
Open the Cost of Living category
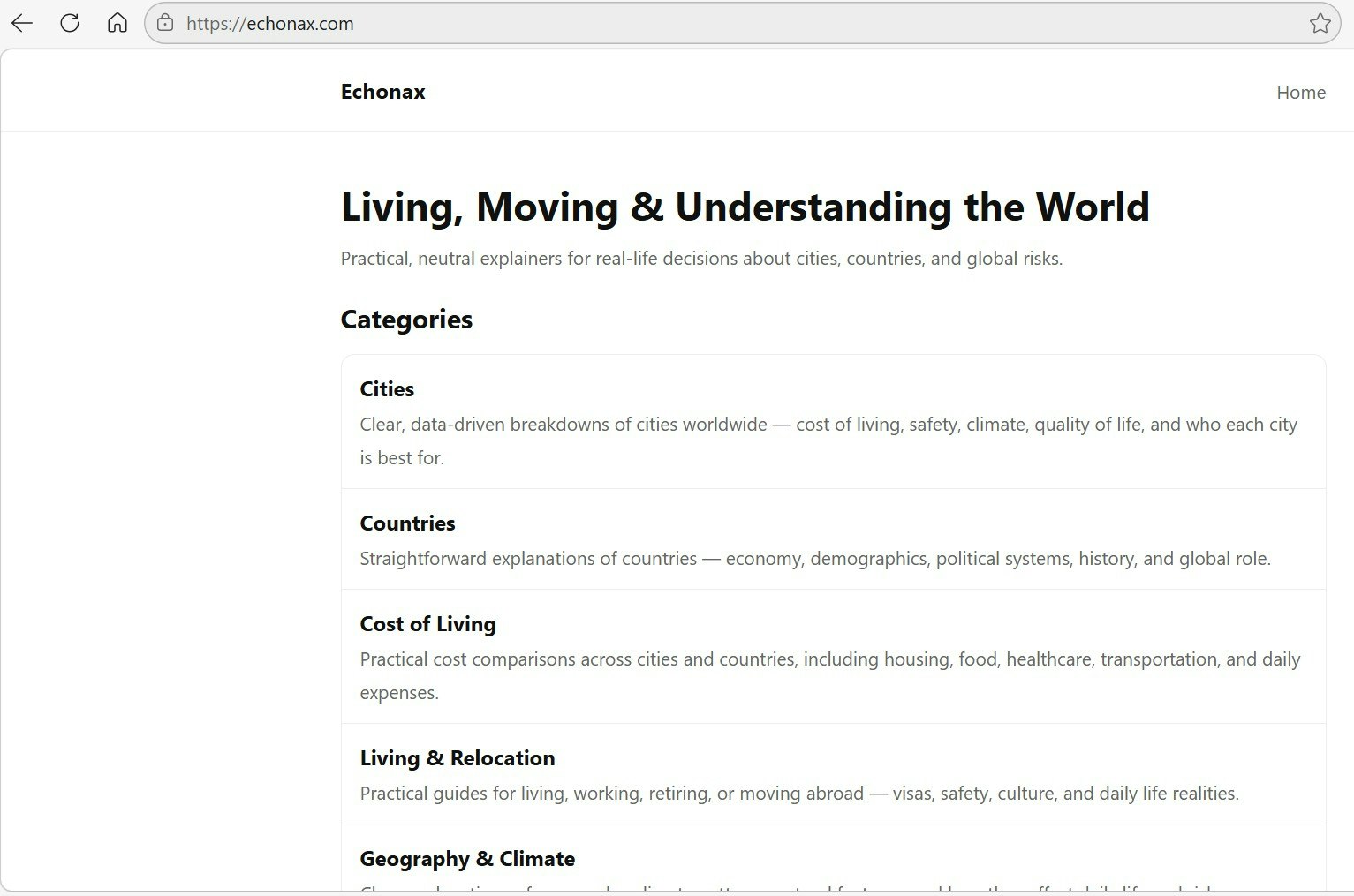[427, 624]
